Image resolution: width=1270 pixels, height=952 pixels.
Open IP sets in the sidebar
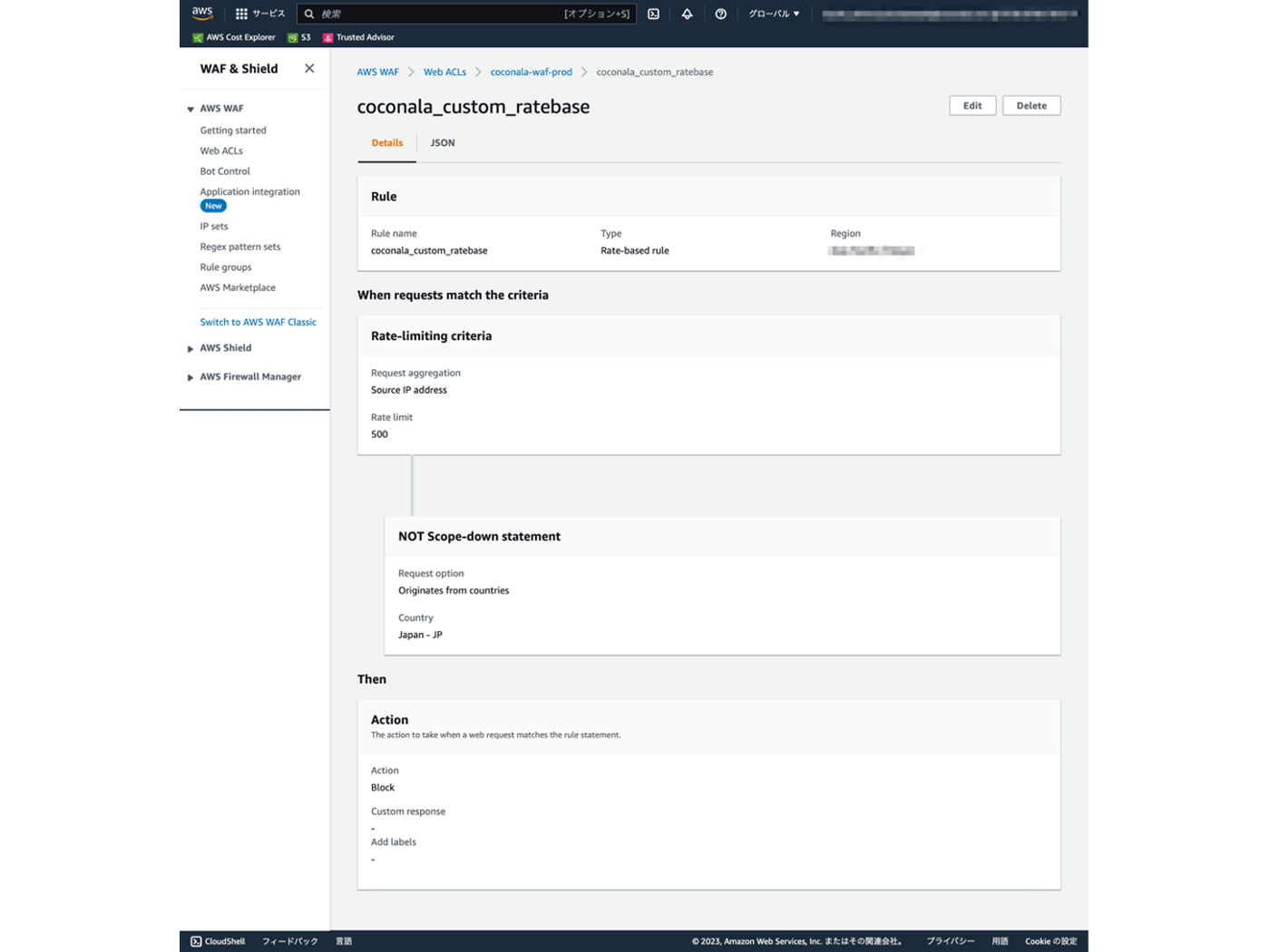tap(213, 226)
